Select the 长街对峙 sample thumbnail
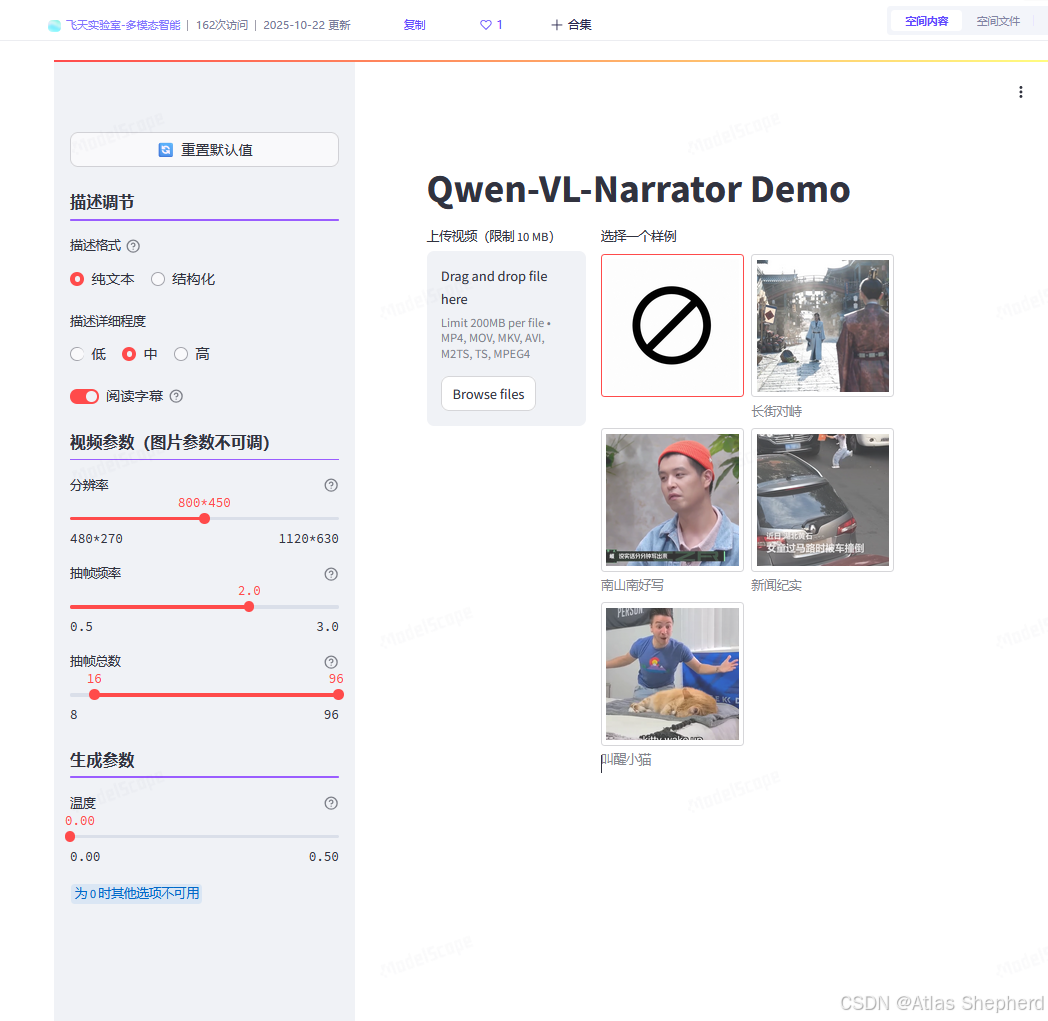The width and height of the screenshot is (1048, 1021). (x=823, y=325)
